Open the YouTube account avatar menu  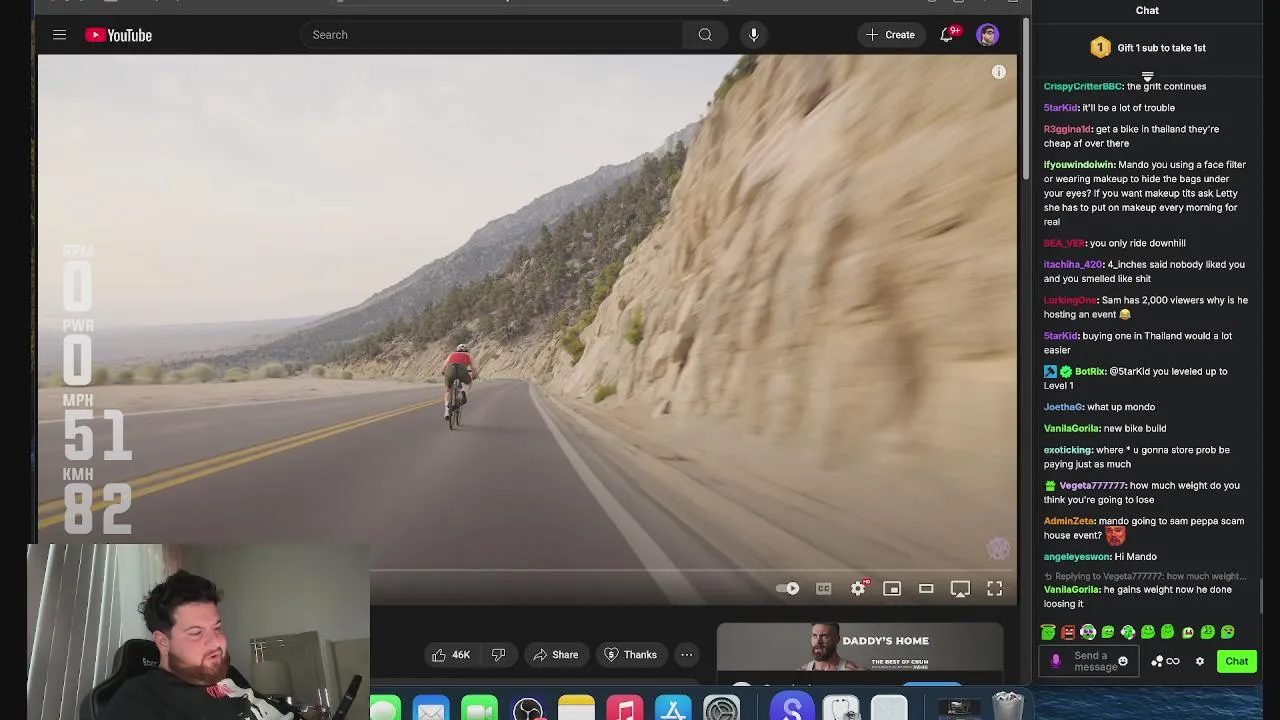pos(987,35)
